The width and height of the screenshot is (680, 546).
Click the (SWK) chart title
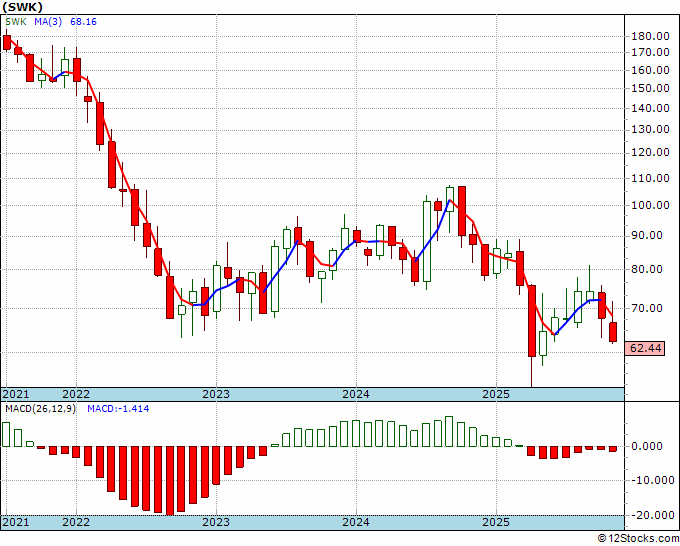tap(23, 7)
